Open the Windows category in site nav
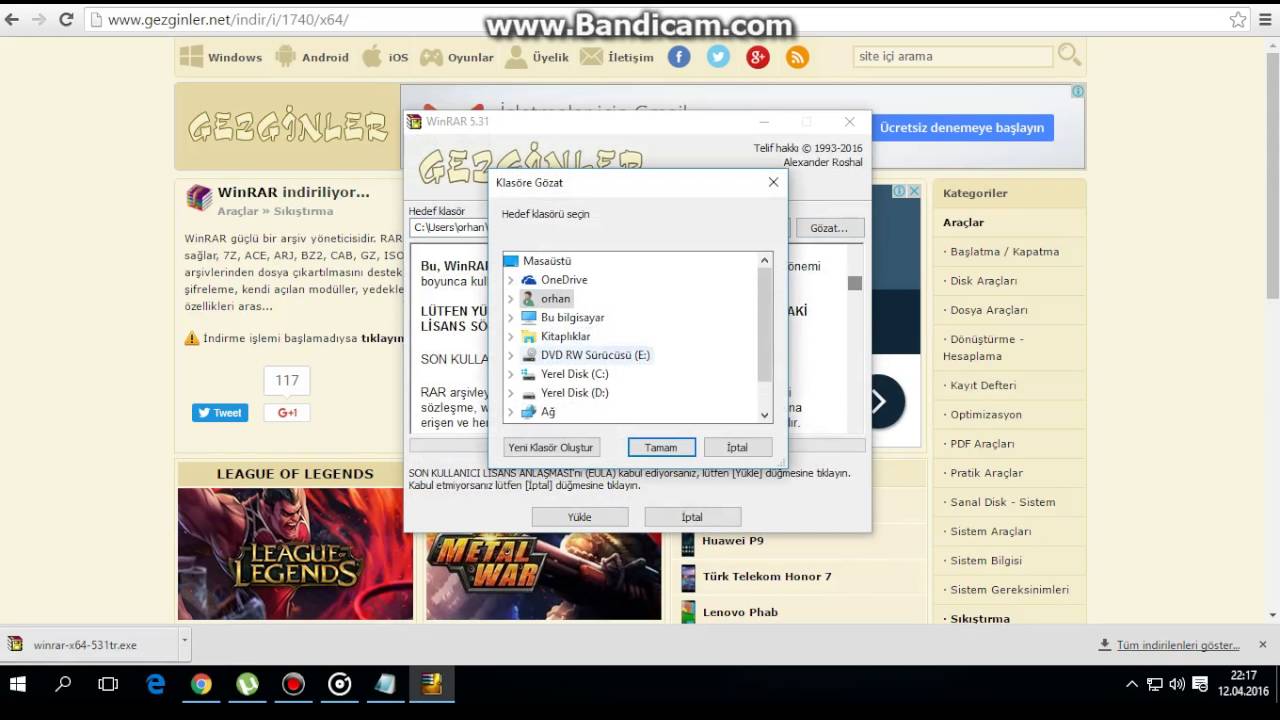Viewport: 1280px width, 720px height. (221, 57)
